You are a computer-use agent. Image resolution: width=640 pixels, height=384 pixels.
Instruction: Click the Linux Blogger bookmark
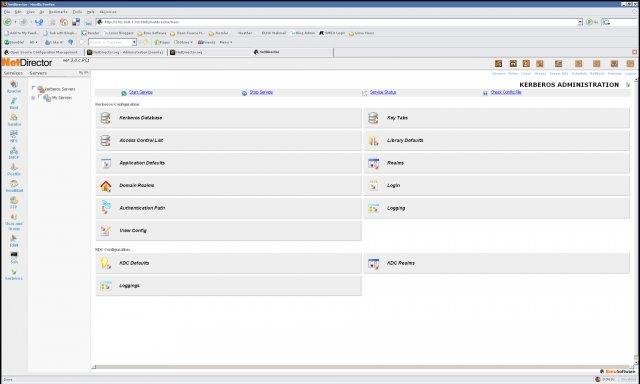[119, 33]
